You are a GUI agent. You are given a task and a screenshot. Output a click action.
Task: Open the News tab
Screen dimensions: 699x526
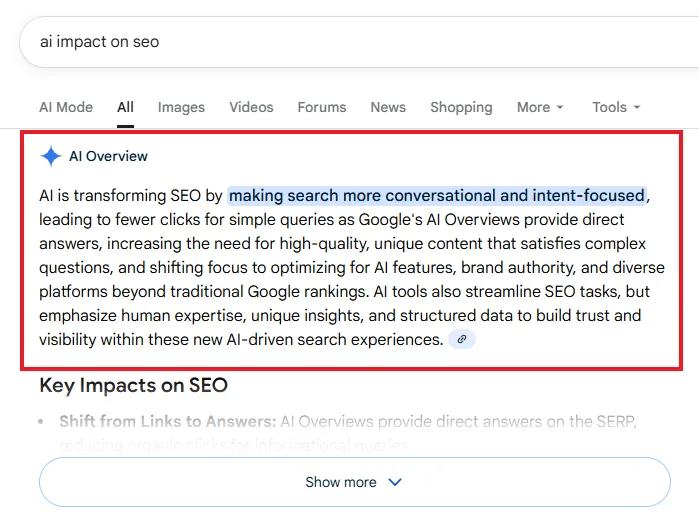(388, 107)
